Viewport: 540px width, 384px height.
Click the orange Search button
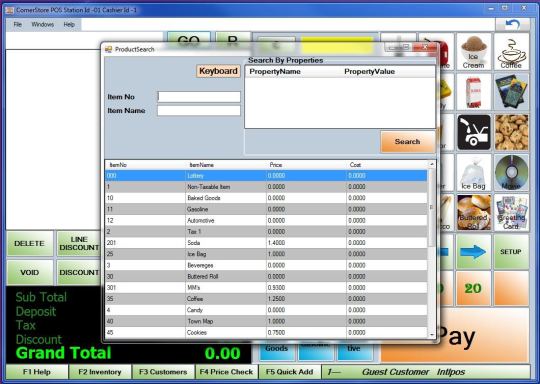(x=407, y=142)
